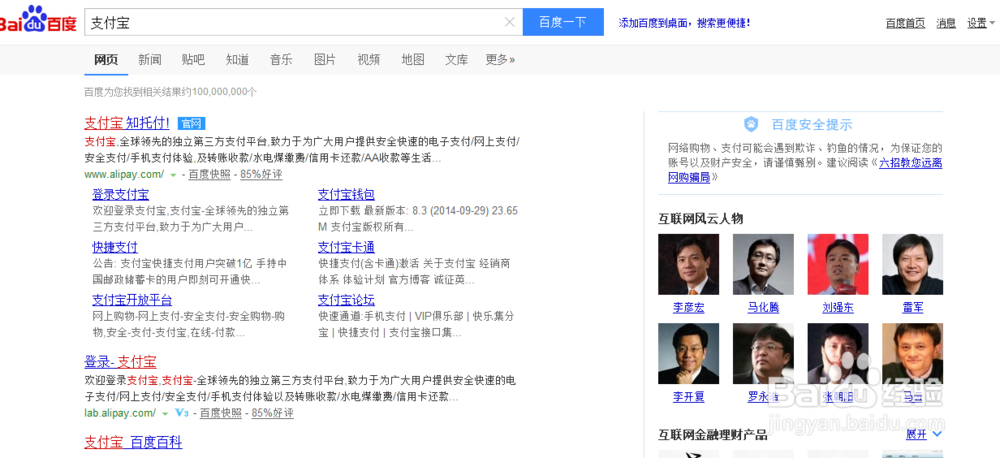Click the lab.alipay.com/ green URL

pos(120,413)
